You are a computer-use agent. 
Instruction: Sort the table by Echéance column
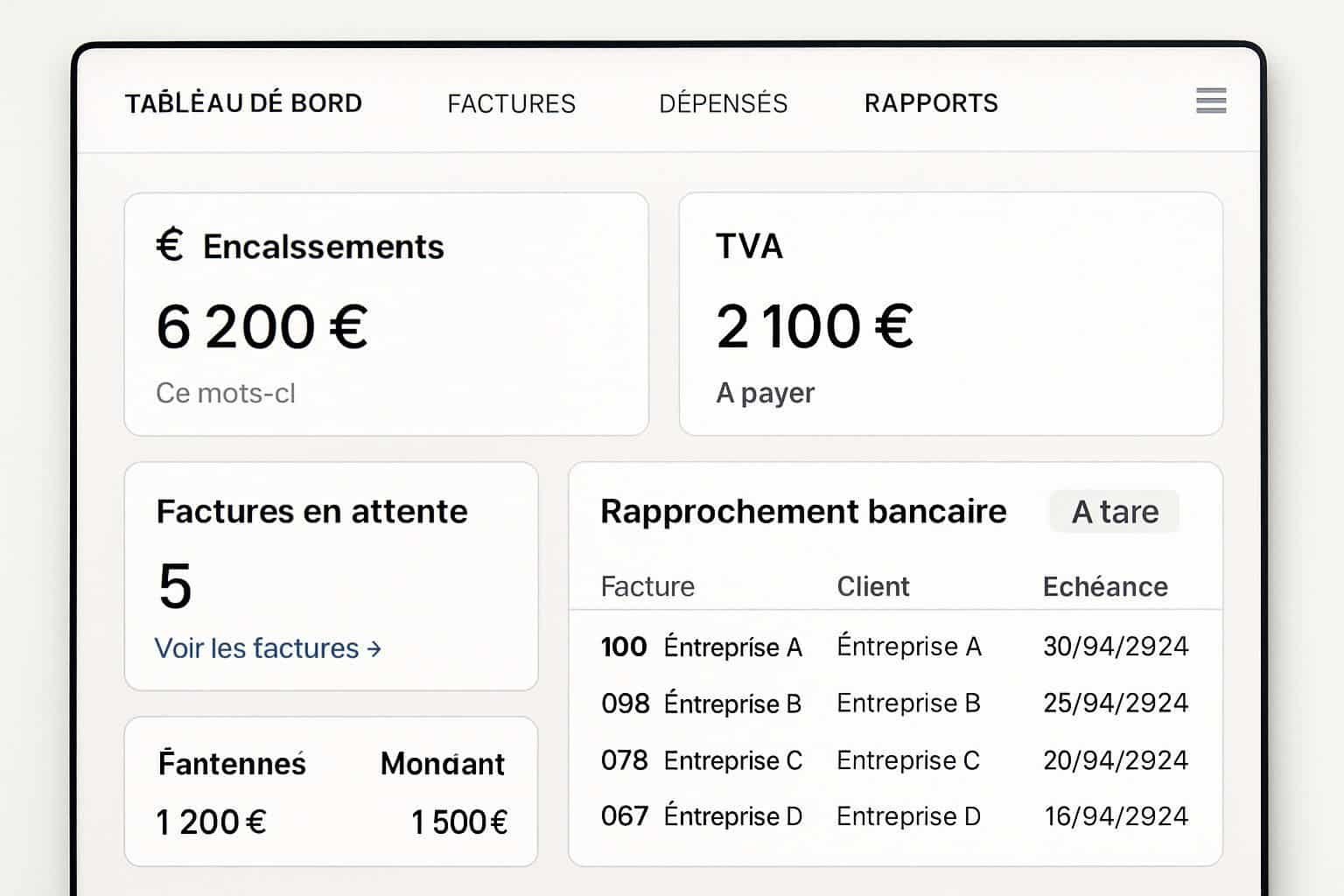click(1106, 586)
